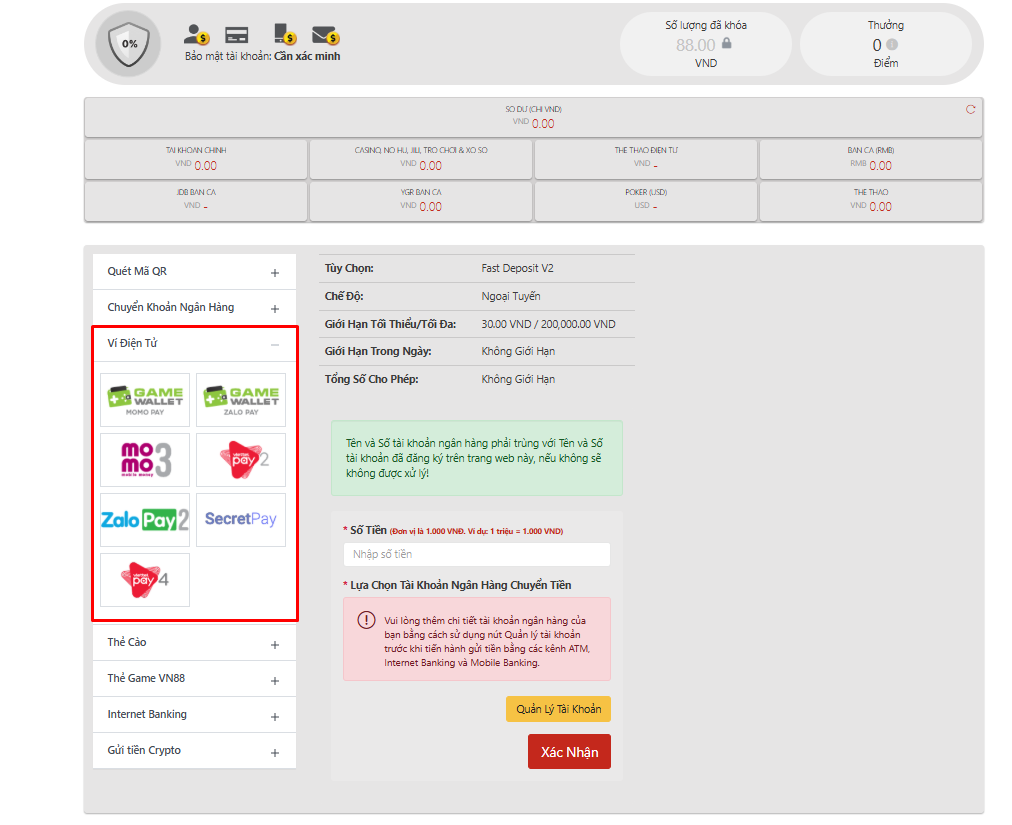Click the BAN CA (RMB) balance tile
The width and height of the screenshot is (1012, 825).
[x=871, y=159]
